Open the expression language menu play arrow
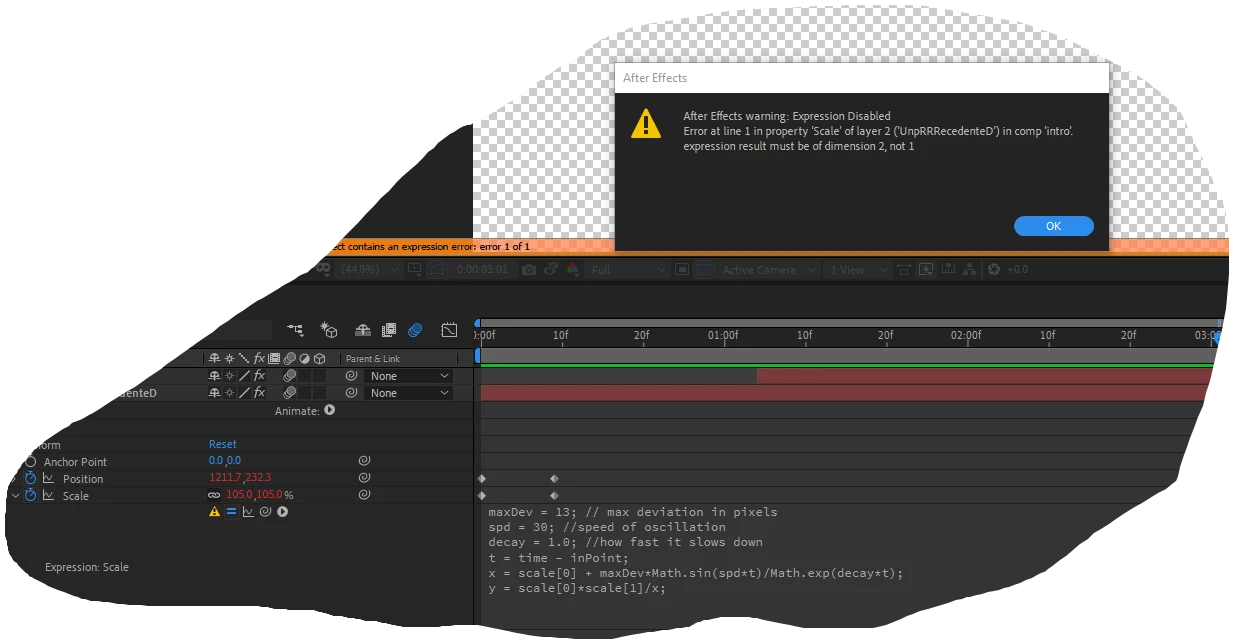1234x644 pixels. click(x=283, y=512)
